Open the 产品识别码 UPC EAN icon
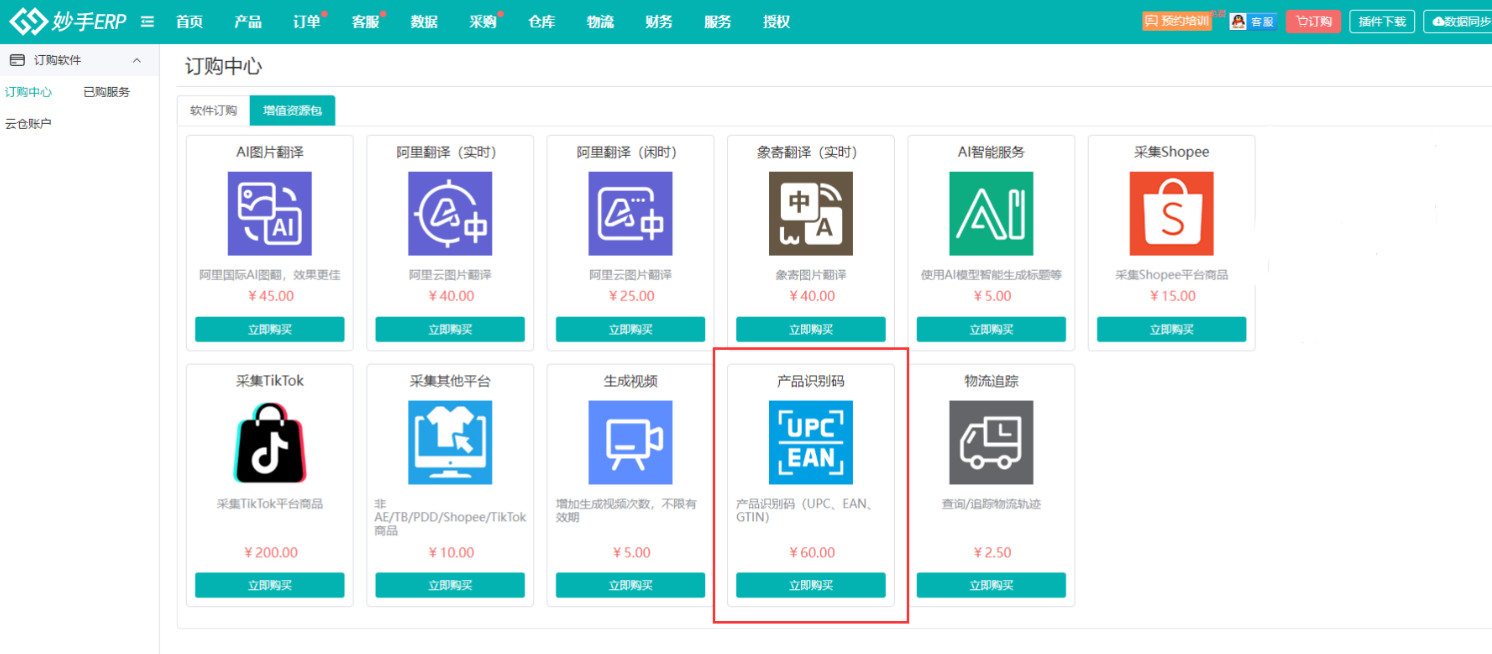1492x654 pixels. click(811, 442)
